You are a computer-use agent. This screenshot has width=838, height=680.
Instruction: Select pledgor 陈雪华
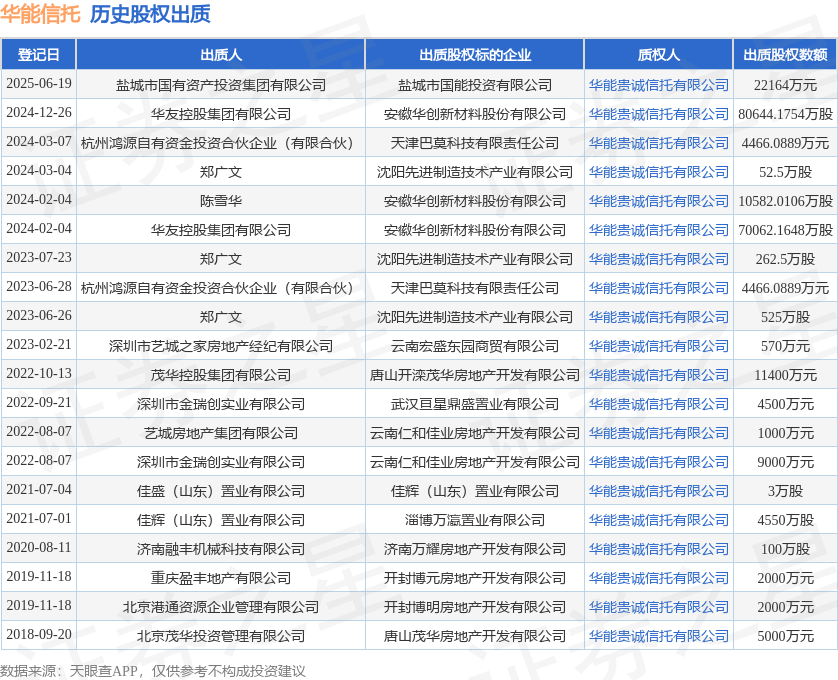click(x=221, y=201)
